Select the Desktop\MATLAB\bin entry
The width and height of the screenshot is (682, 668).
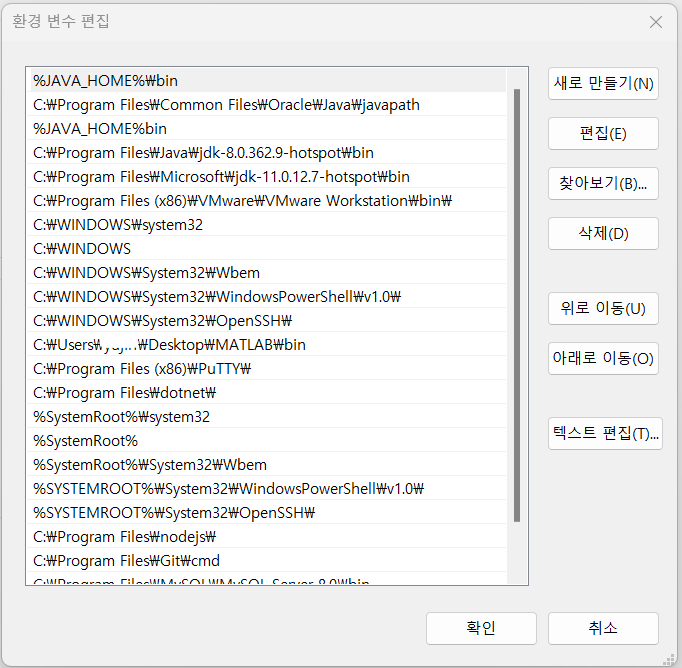pos(267,344)
